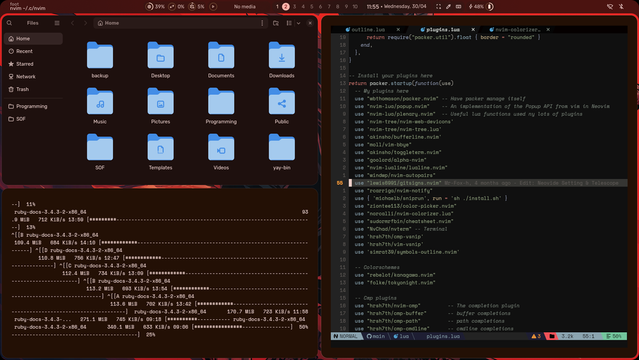Open the path bar three-dot menu
The height and width of the screenshot is (360, 639).
tap(262, 23)
